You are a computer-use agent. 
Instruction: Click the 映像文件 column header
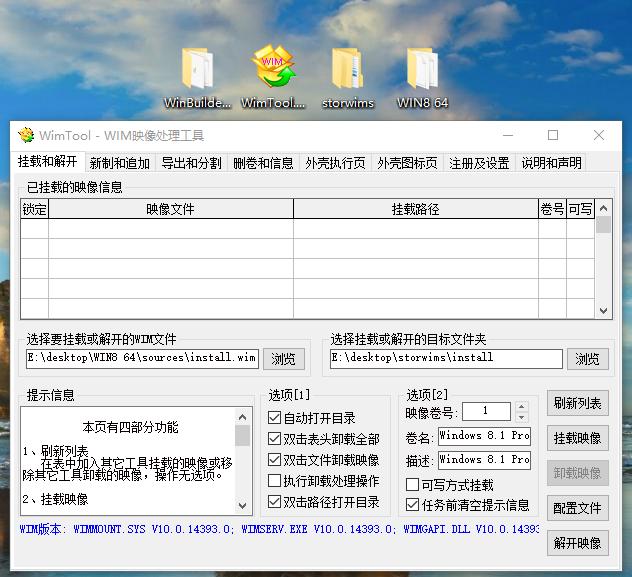[171, 209]
